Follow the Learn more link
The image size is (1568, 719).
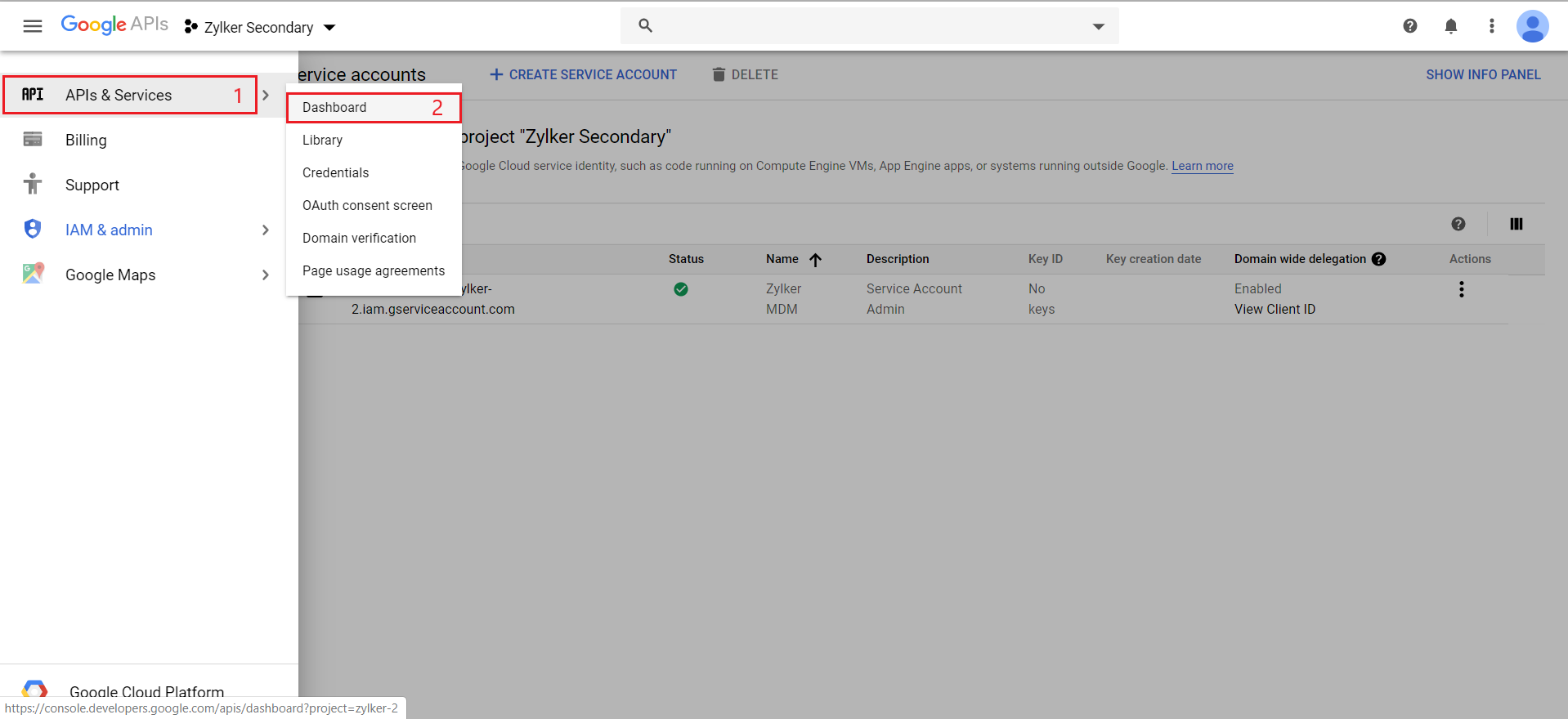click(1203, 166)
